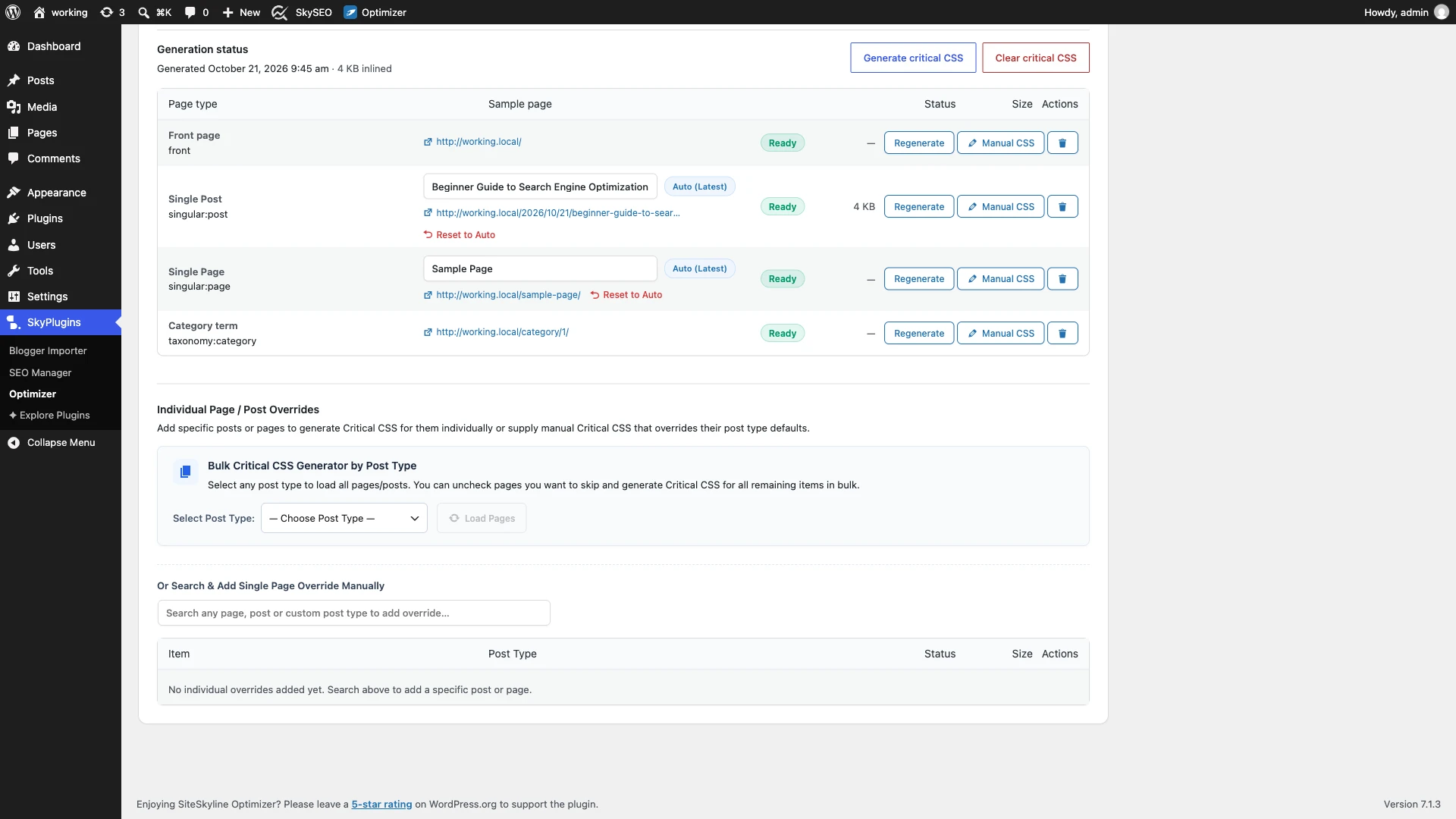Delete critical CSS for Category term
1456x819 pixels.
[1062, 333]
